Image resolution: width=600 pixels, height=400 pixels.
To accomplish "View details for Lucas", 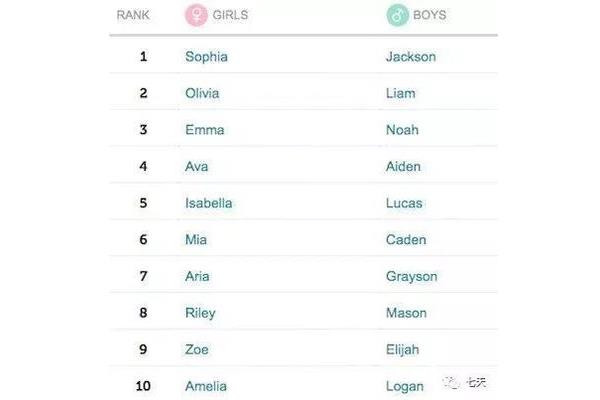I will [404, 203].
